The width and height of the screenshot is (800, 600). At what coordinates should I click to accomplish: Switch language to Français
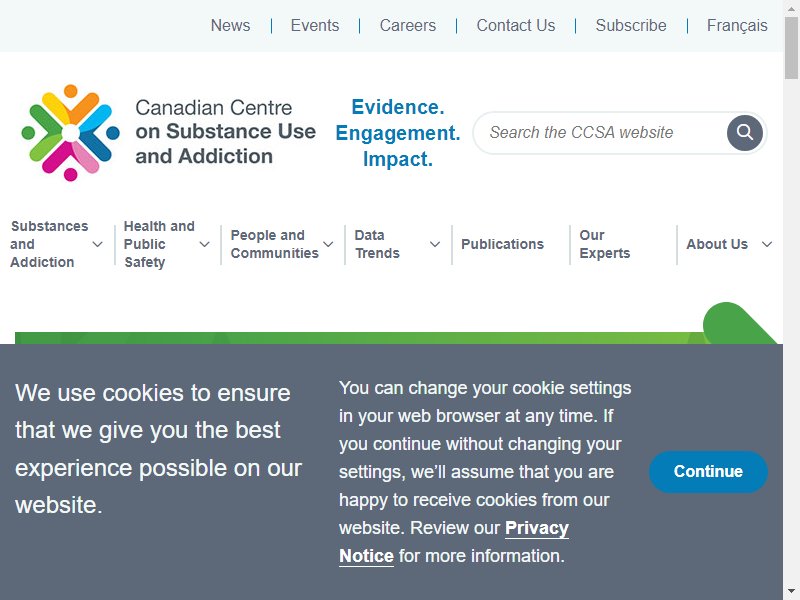pos(737,26)
